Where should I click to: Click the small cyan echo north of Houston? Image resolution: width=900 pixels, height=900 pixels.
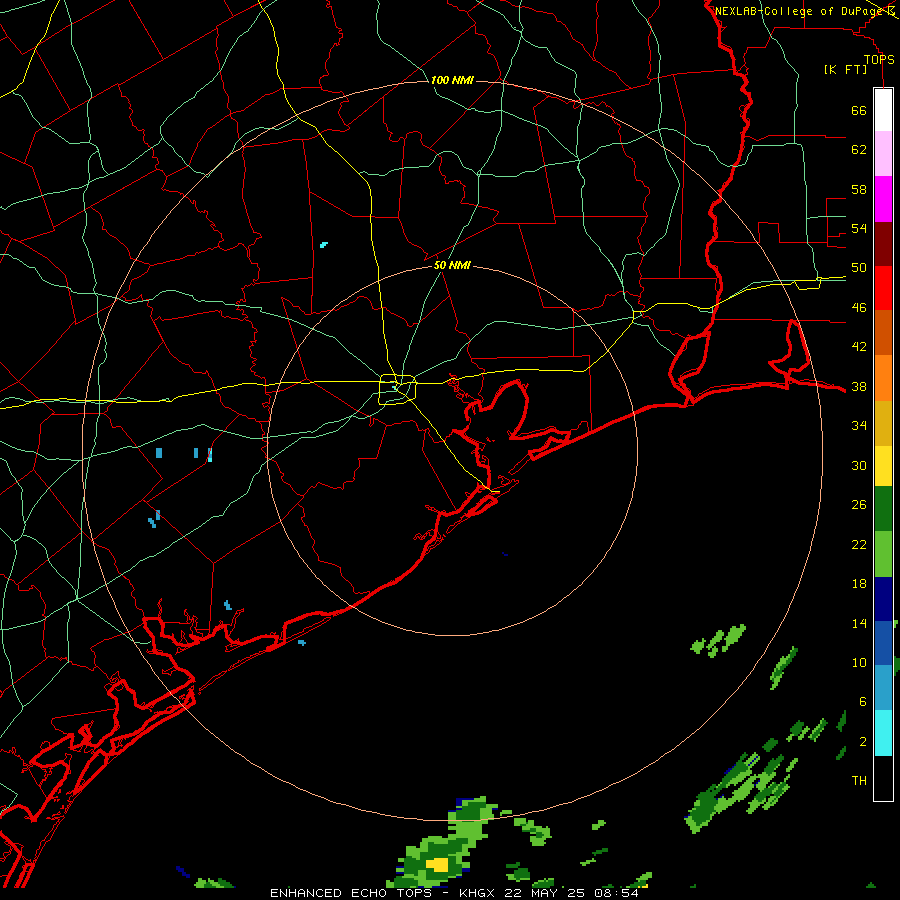pyautogui.click(x=324, y=245)
